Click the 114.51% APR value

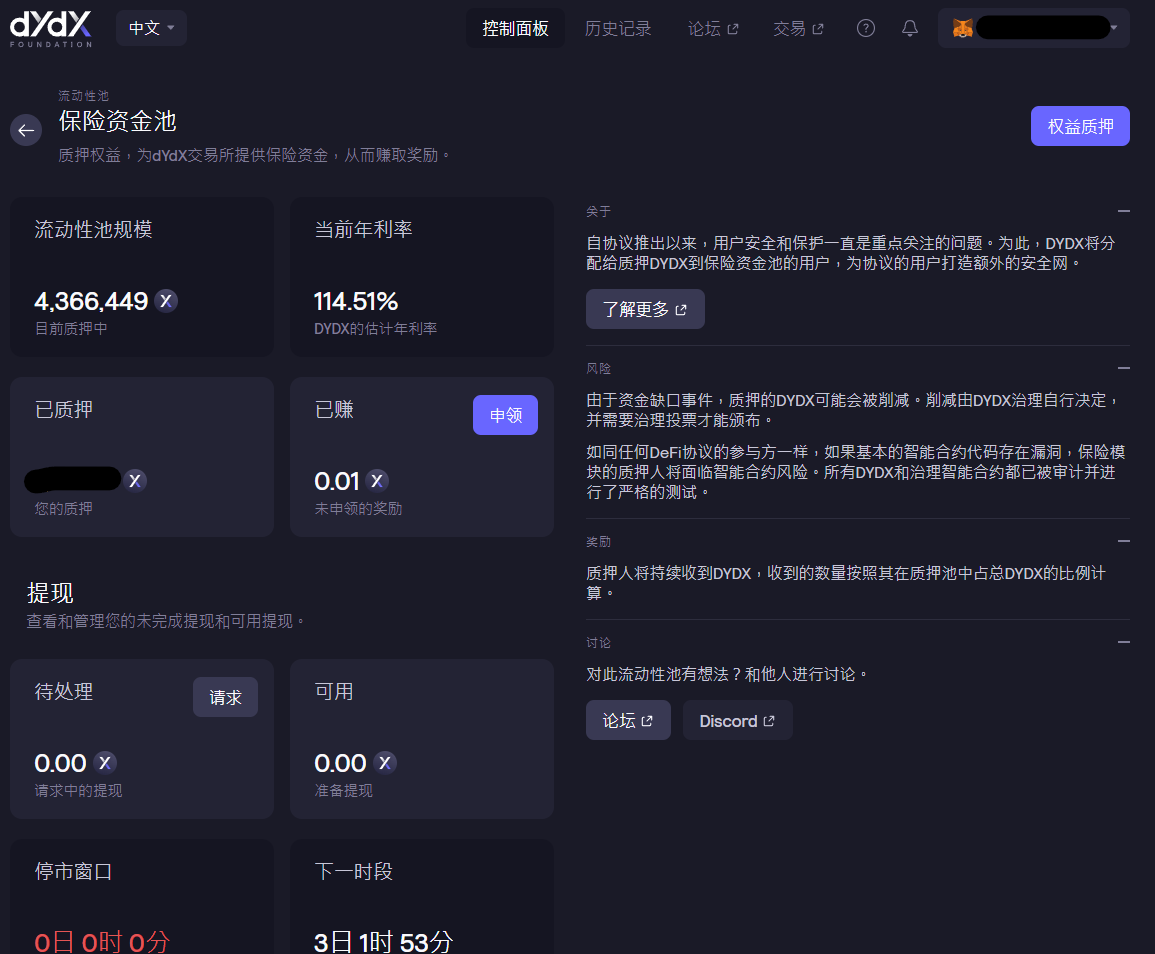[x=356, y=301]
